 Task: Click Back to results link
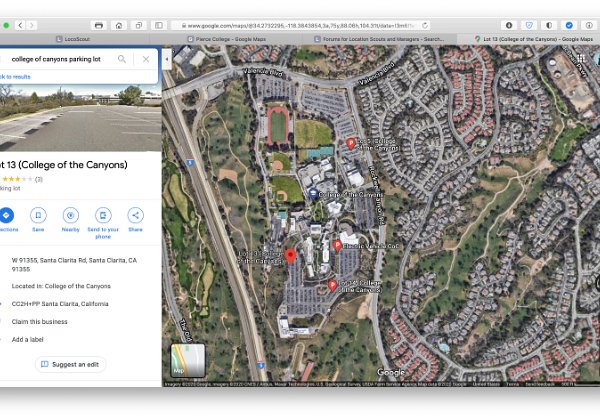click(x=15, y=77)
